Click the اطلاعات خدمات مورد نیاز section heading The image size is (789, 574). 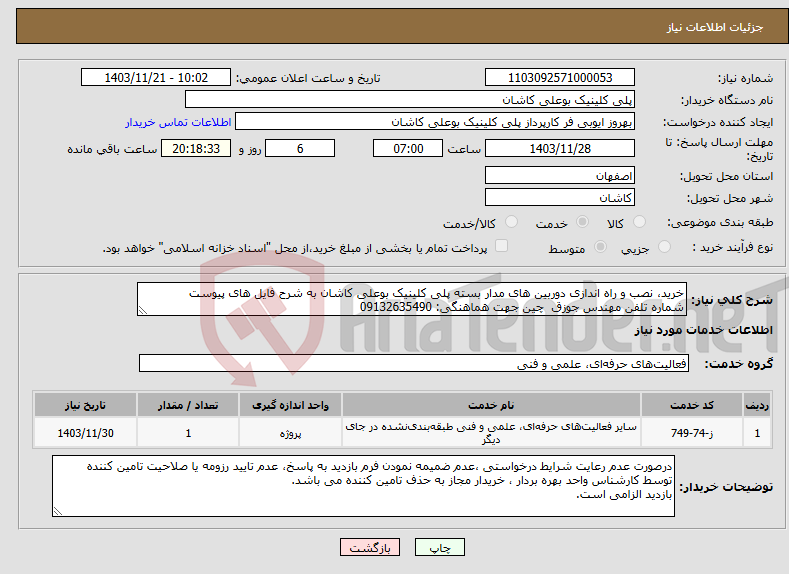(x=703, y=331)
